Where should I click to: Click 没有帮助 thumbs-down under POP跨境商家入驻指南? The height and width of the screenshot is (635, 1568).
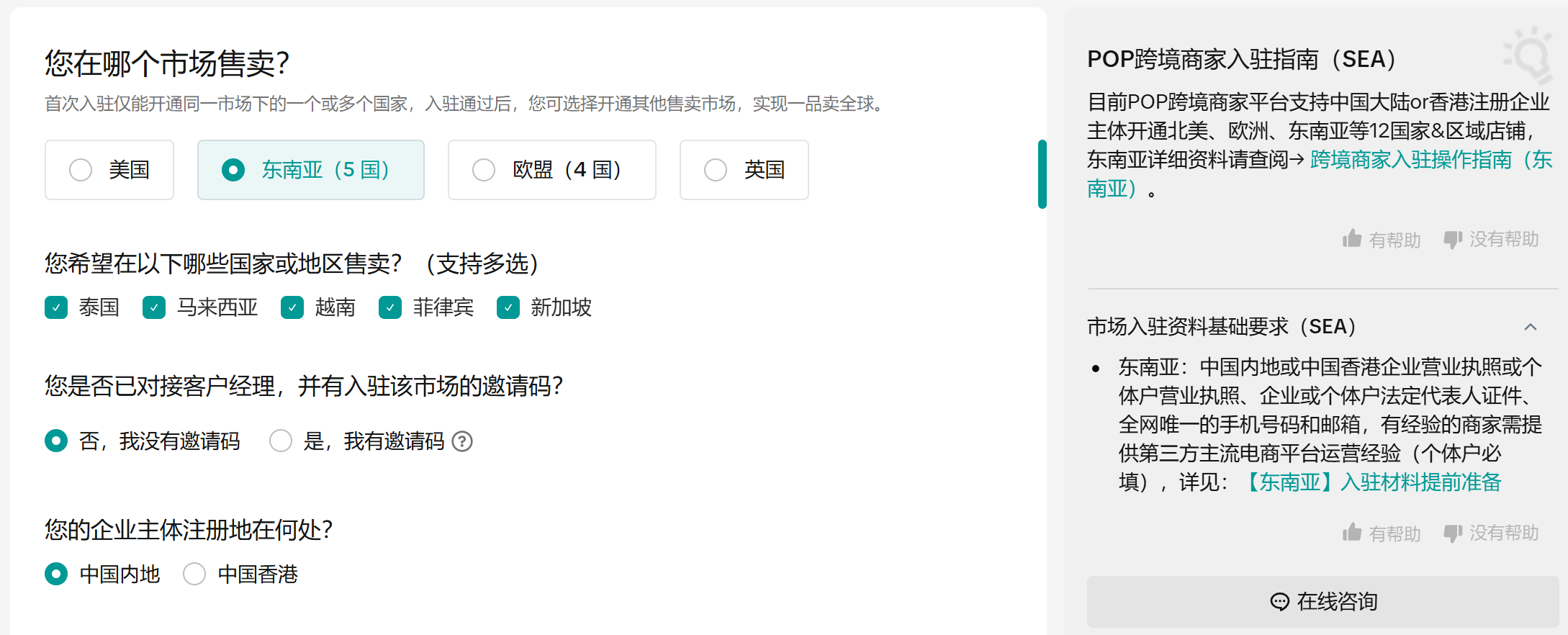click(x=1490, y=238)
